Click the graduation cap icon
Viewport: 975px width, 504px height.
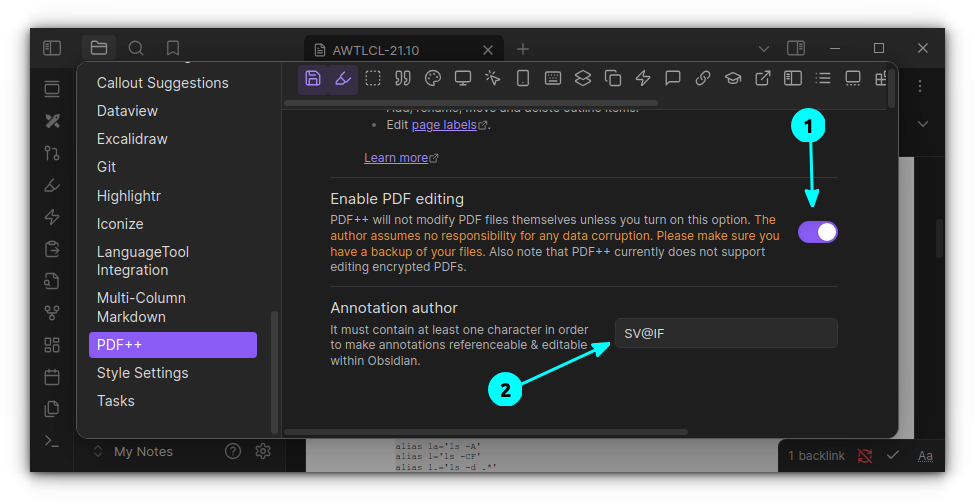(x=733, y=78)
